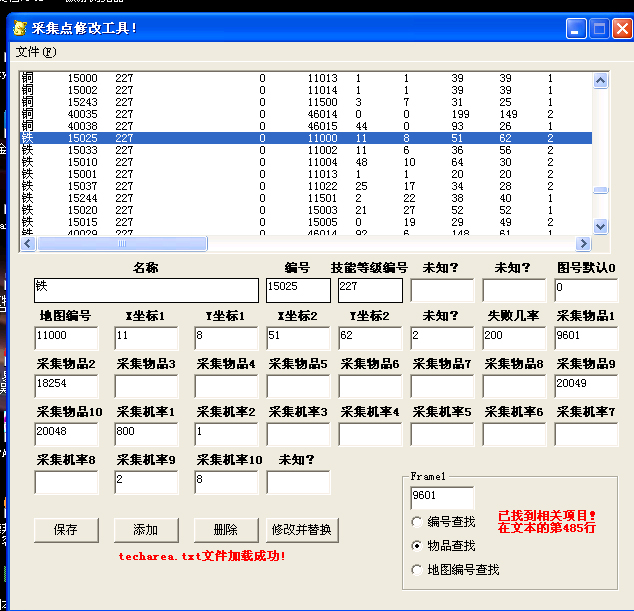Select the 地图编号查找 radio option
Viewport: 634px width, 611px height.
coord(417,570)
